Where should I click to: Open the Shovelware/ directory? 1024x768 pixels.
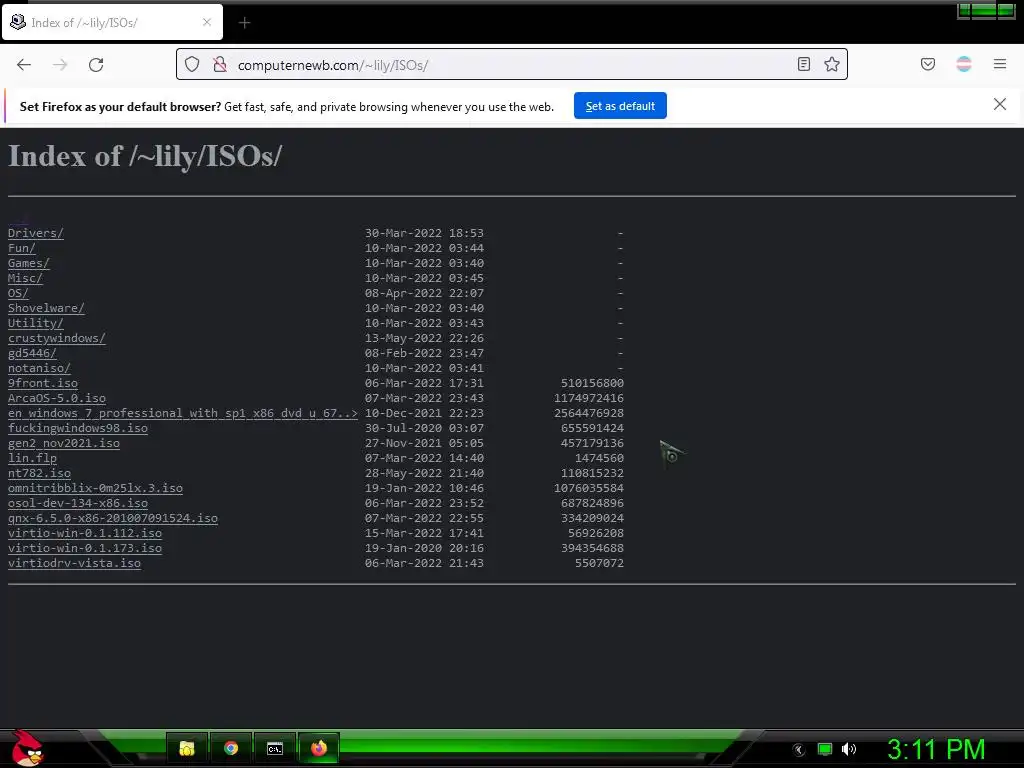point(46,308)
